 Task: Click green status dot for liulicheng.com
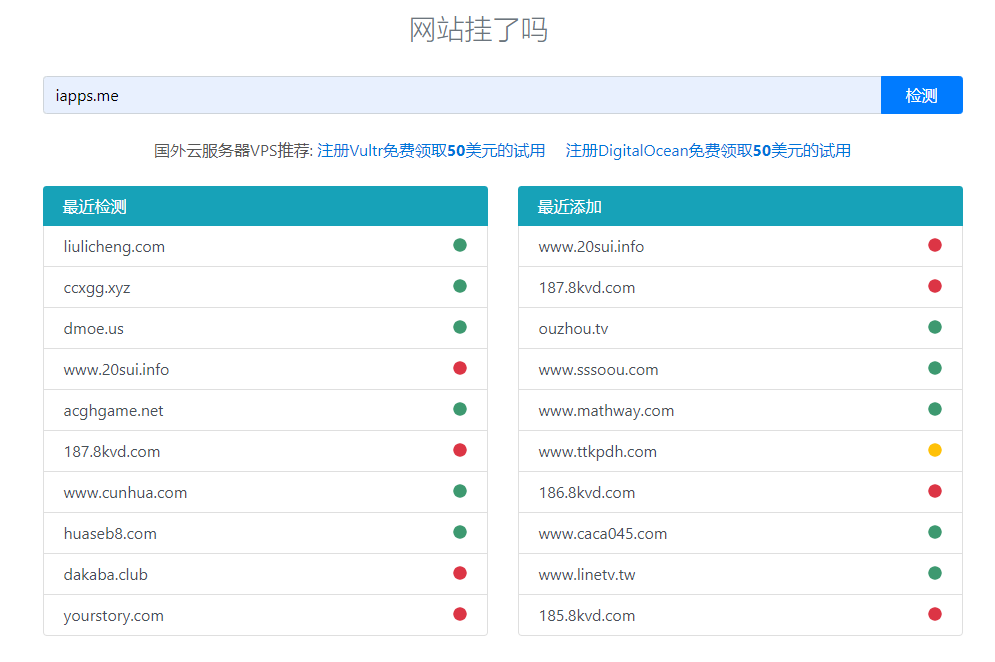(x=460, y=245)
